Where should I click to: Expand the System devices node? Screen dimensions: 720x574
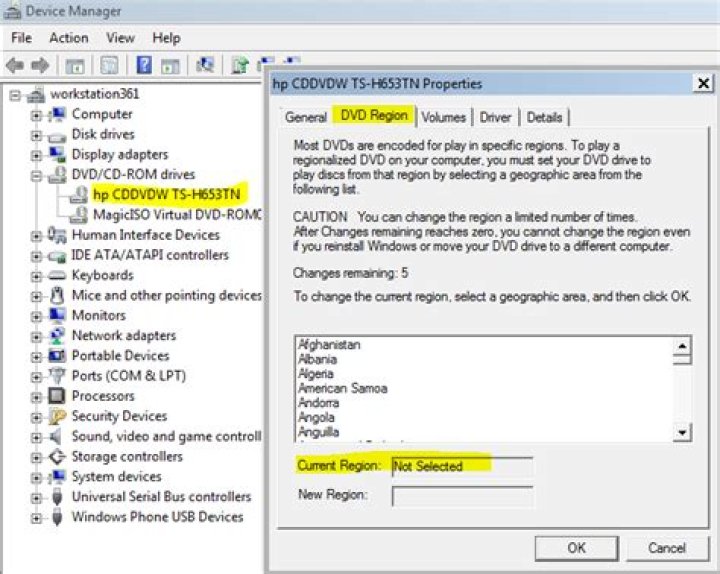click(x=36, y=478)
